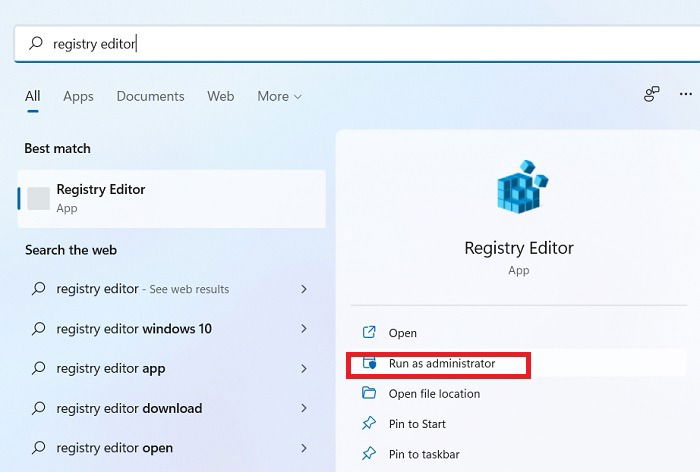This screenshot has width=700, height=472.
Task: Click the search magnifier icon in box
Action: pos(36,43)
